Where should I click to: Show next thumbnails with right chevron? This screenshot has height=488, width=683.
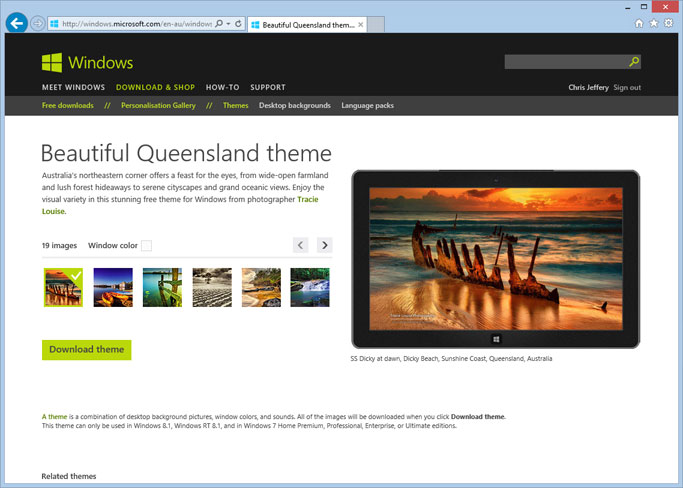coord(325,245)
